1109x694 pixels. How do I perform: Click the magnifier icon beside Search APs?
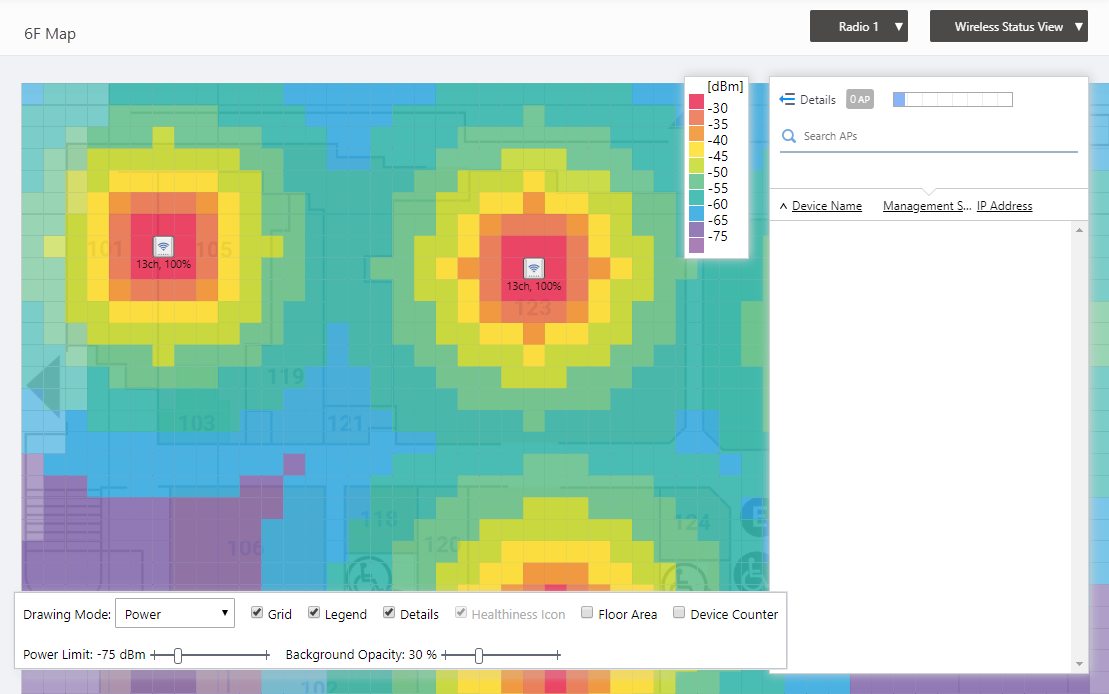(789, 136)
